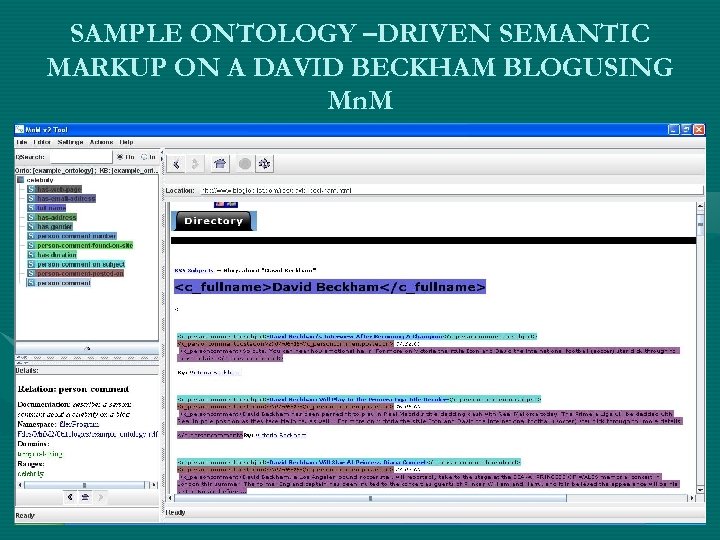Screen dimensions: 720x540
Task: Click the browser Back arrow toolbar icon
Action: click(176, 164)
